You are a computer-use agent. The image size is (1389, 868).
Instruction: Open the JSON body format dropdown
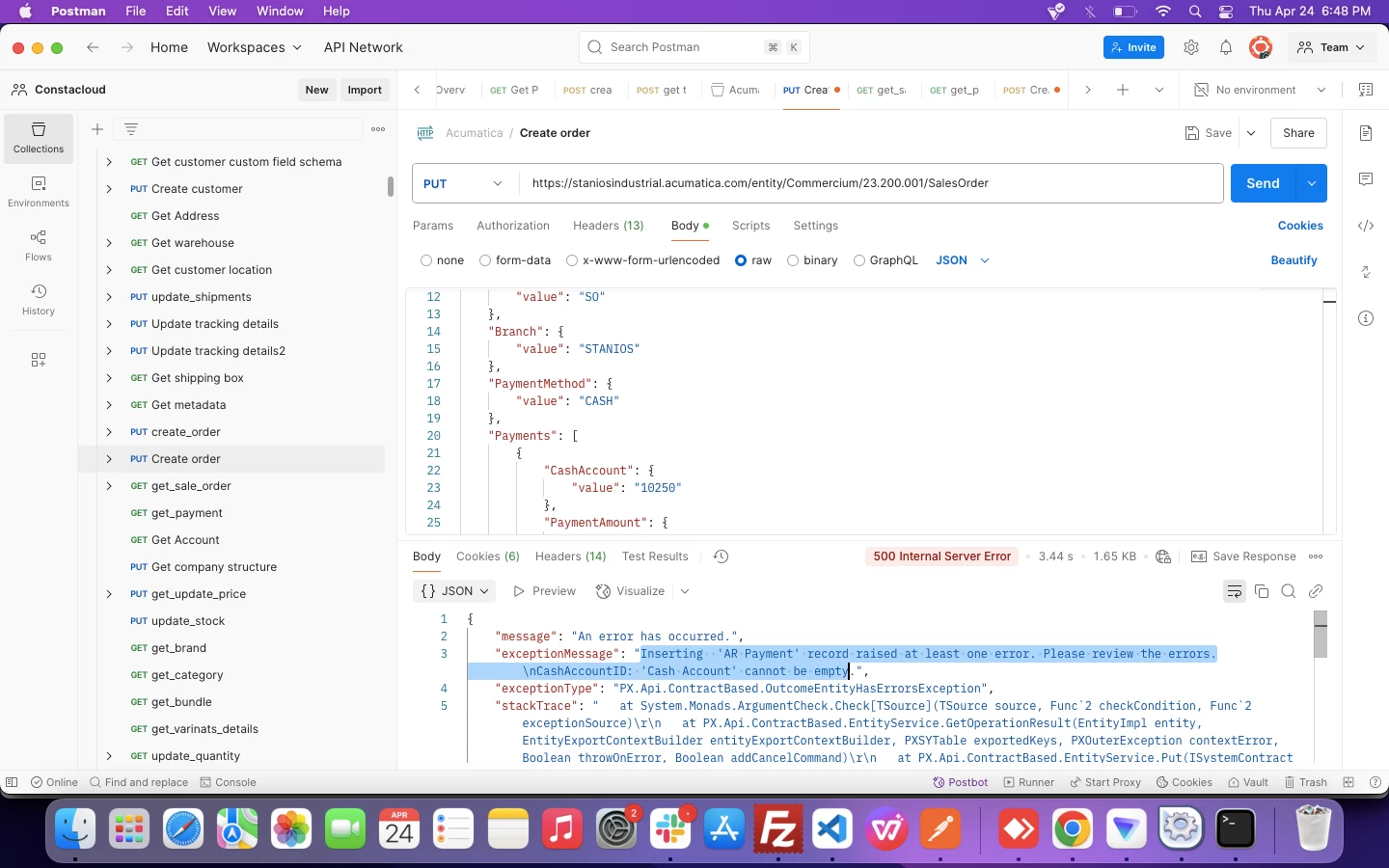tap(963, 260)
